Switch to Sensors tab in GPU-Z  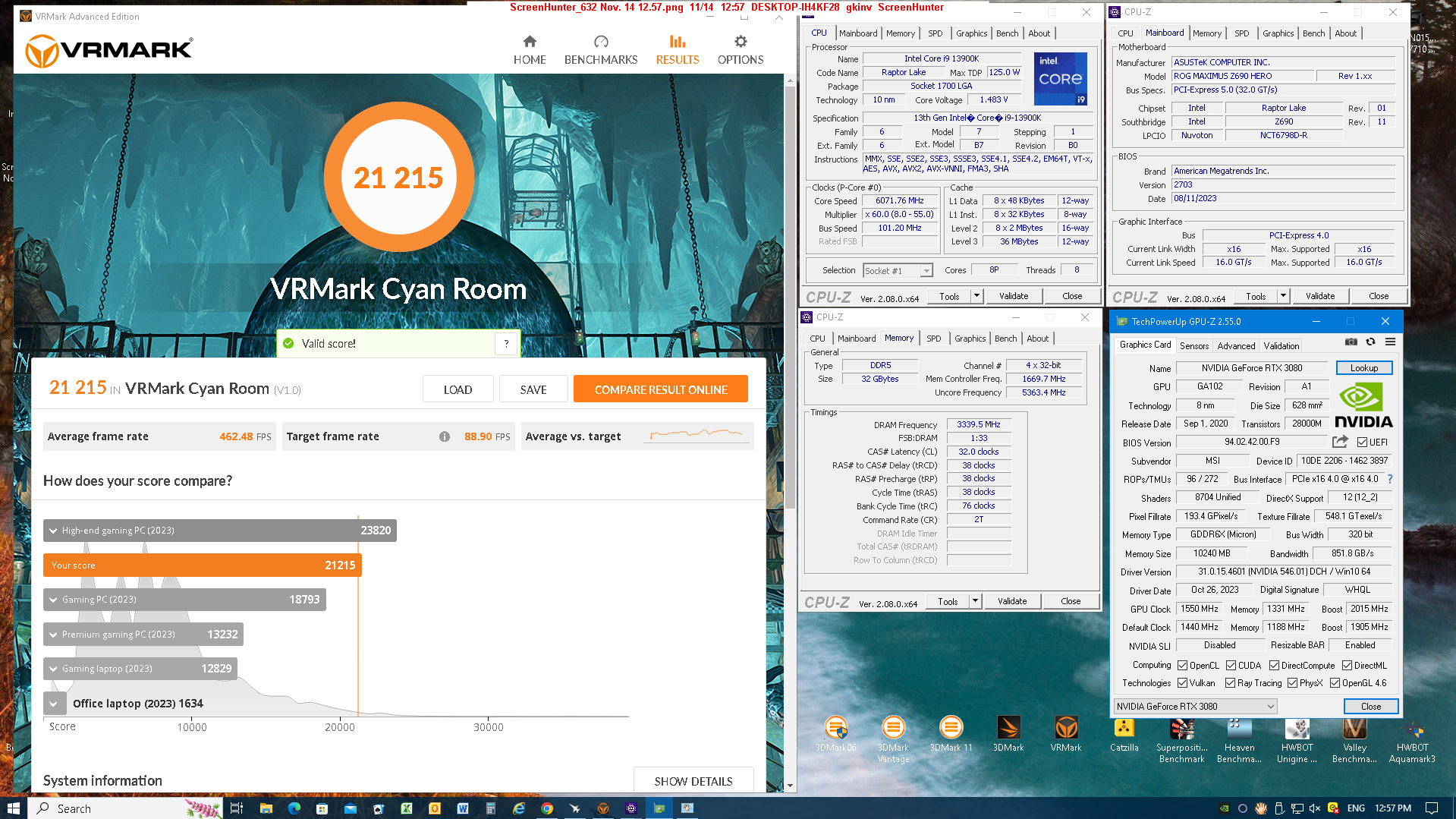(x=1194, y=345)
